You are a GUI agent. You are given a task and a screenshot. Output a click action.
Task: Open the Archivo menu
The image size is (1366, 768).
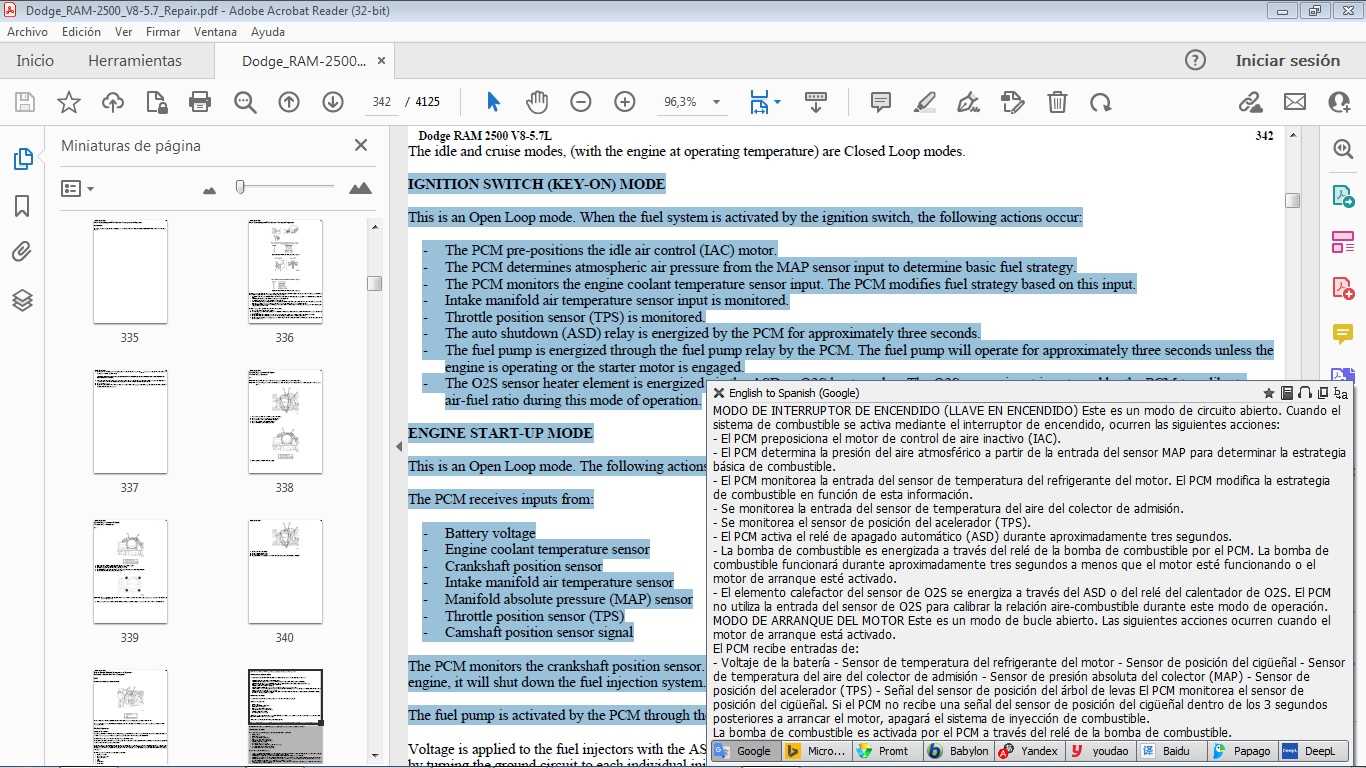pos(27,32)
